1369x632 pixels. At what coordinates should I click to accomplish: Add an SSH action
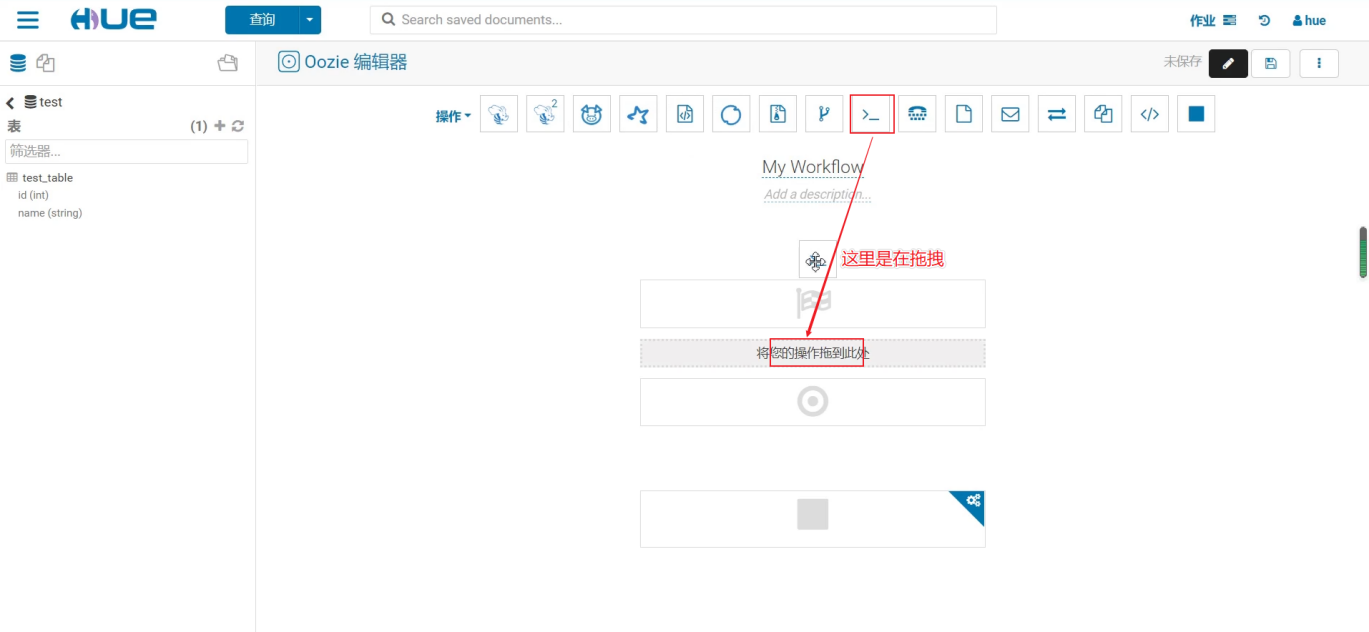917,114
